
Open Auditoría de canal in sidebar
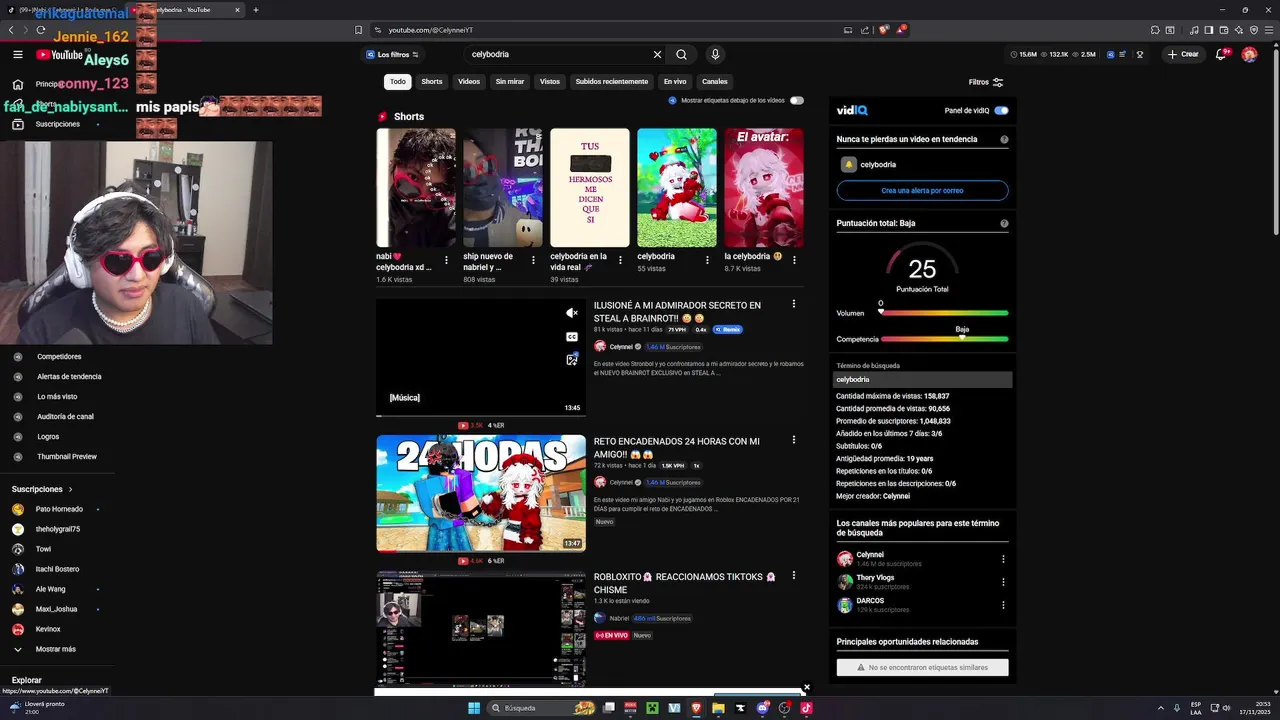click(65, 417)
